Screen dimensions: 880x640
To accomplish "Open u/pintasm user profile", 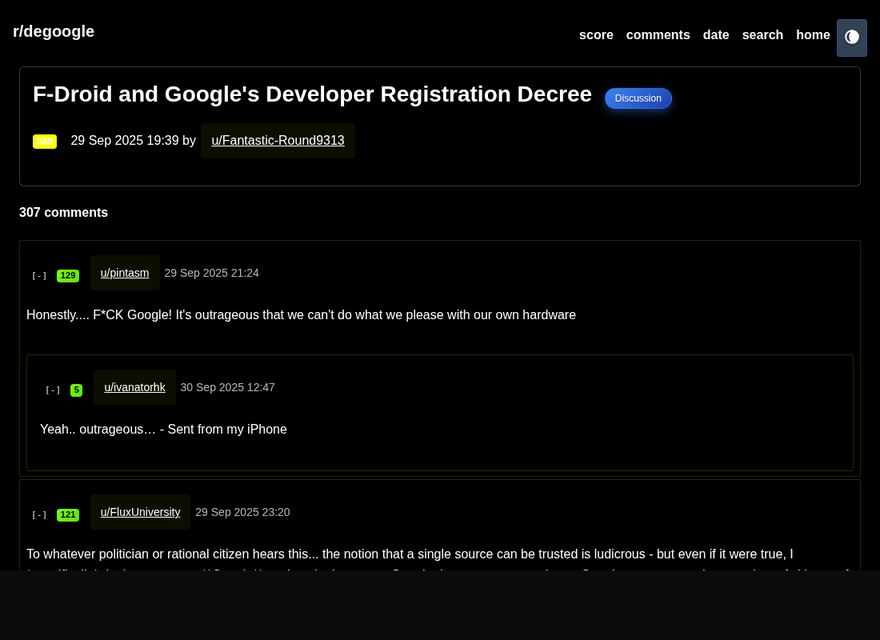I will (x=125, y=273).
